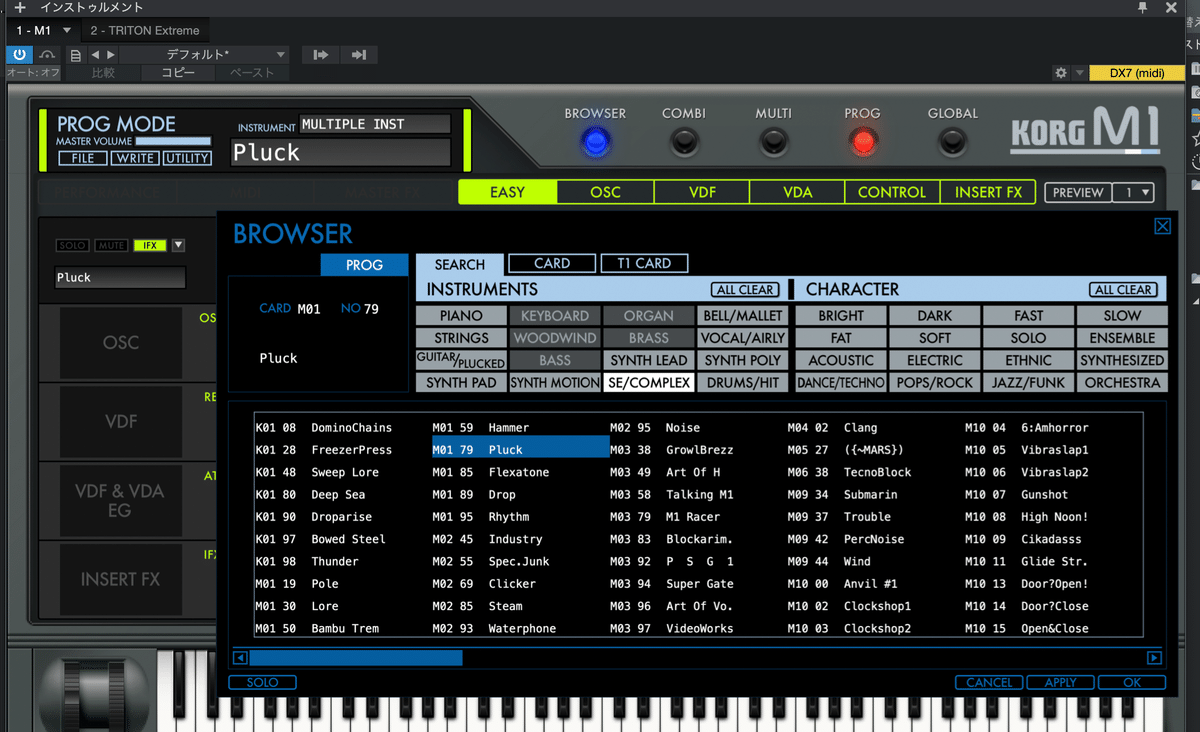This screenshot has width=1200, height=732.
Task: Enable the MULTI mode button
Action: point(774,143)
